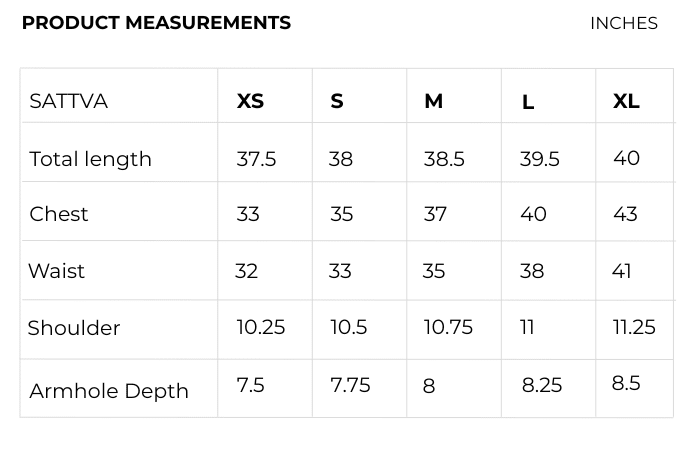Click the Total length row label

(x=90, y=159)
